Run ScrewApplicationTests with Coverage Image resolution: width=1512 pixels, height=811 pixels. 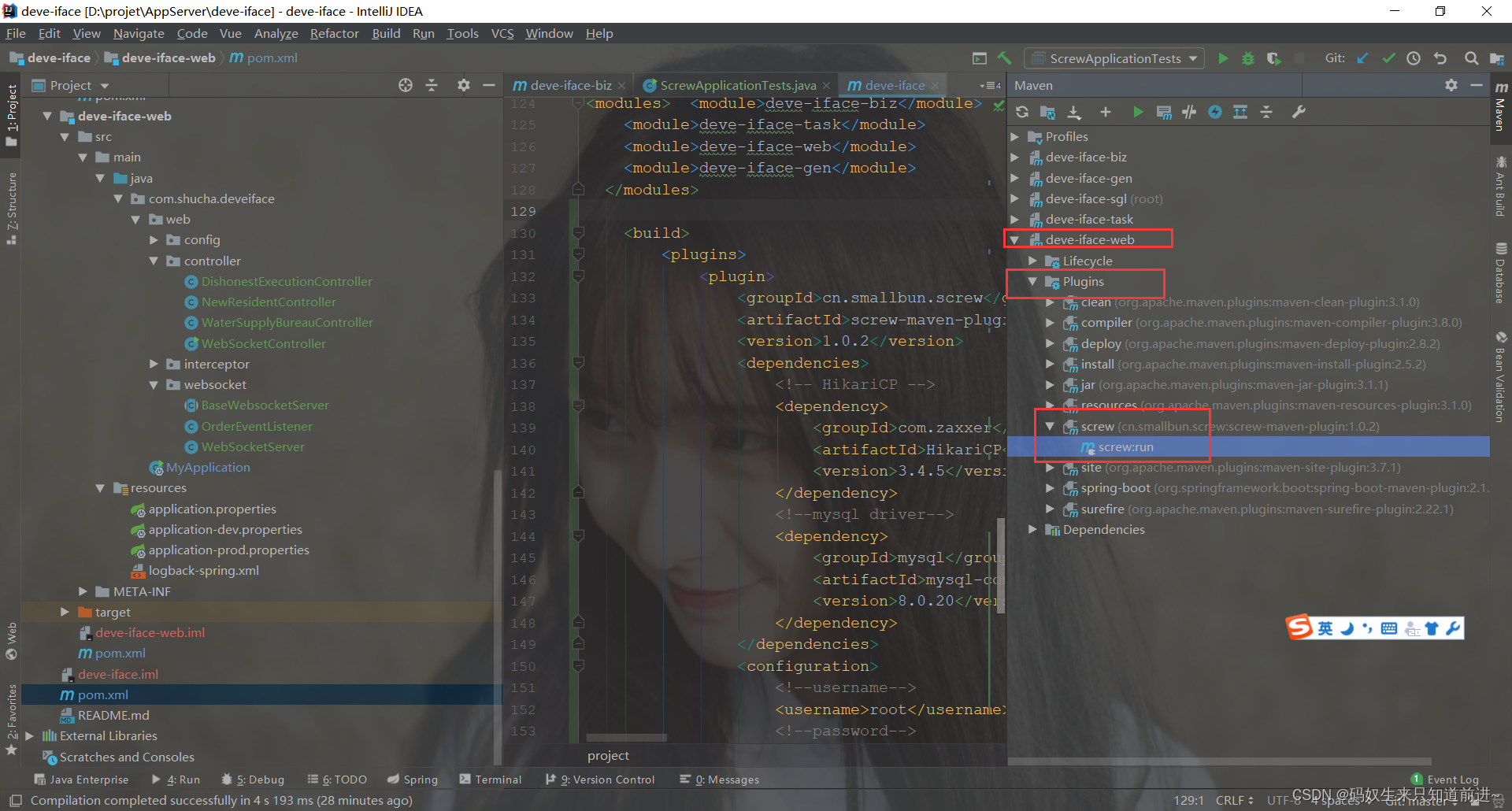(x=1273, y=57)
